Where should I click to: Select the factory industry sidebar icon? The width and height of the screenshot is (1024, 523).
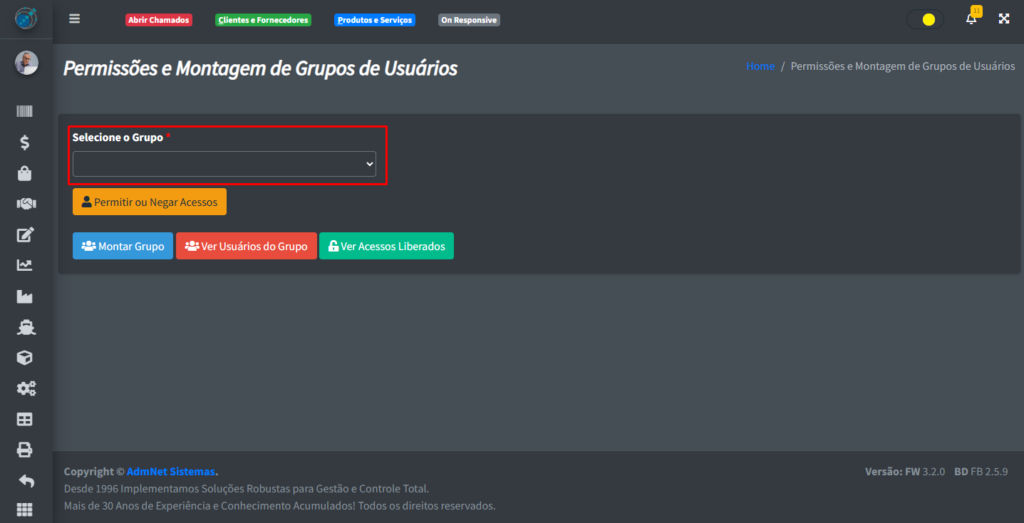(x=25, y=297)
